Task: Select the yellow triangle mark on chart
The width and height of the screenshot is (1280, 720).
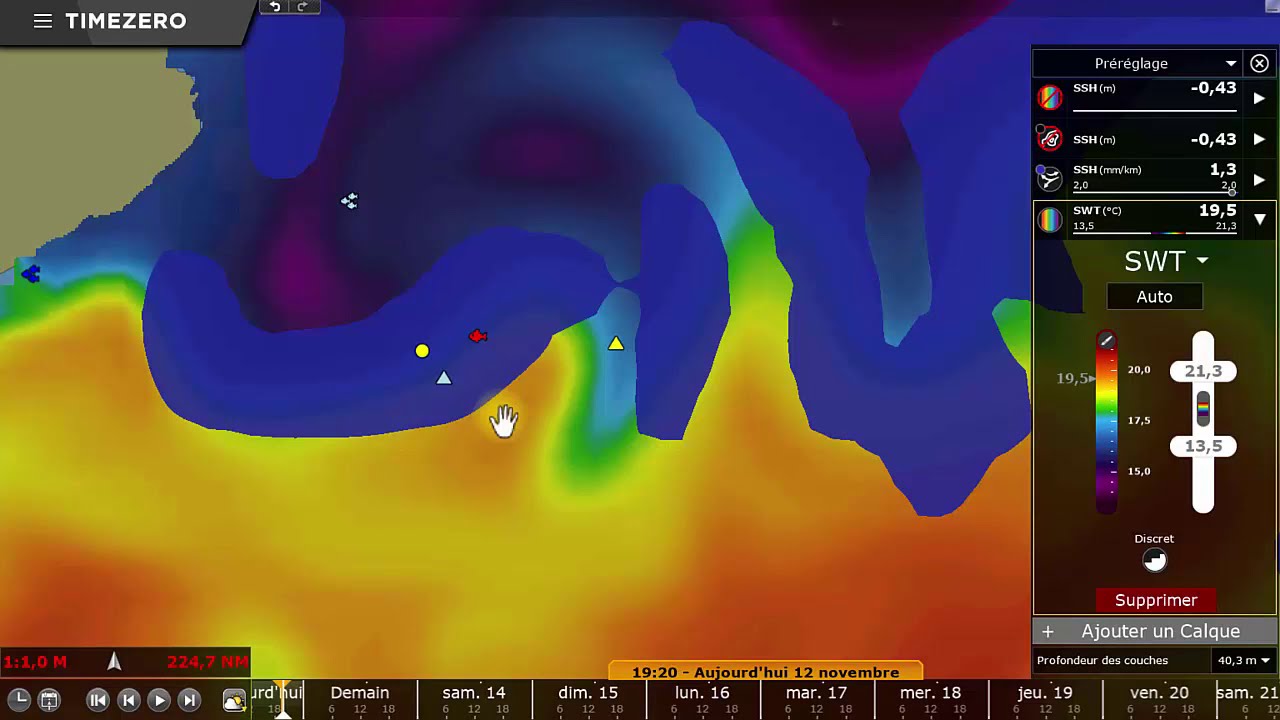Action: (616, 343)
